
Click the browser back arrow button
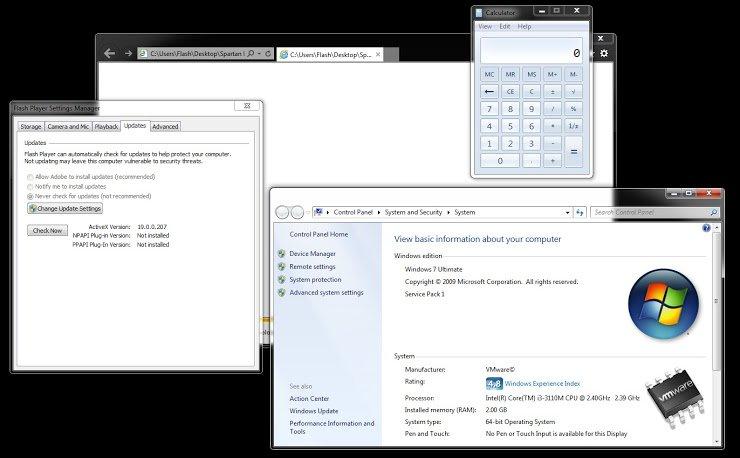tap(109, 53)
